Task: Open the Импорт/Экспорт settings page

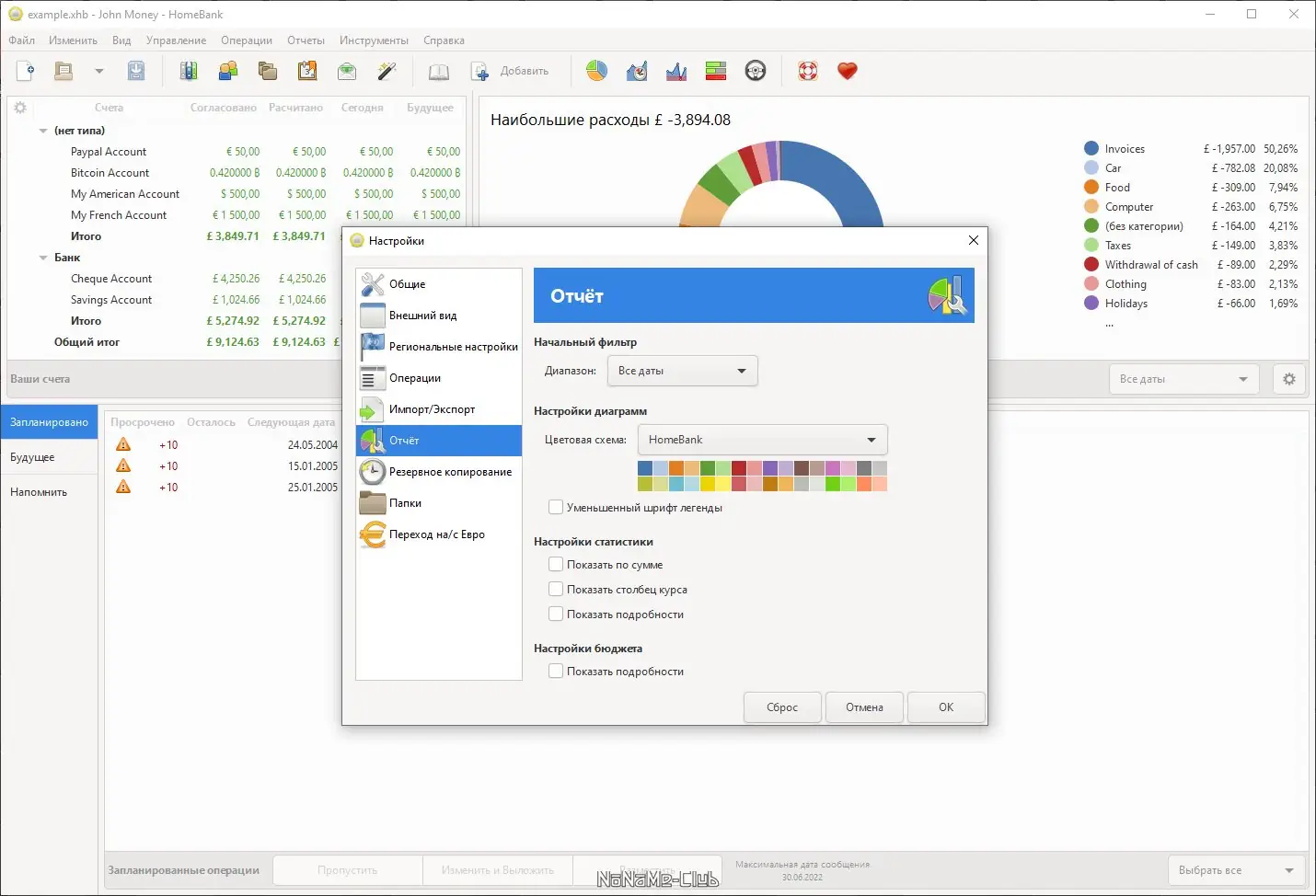Action: pyautogui.click(x=439, y=409)
